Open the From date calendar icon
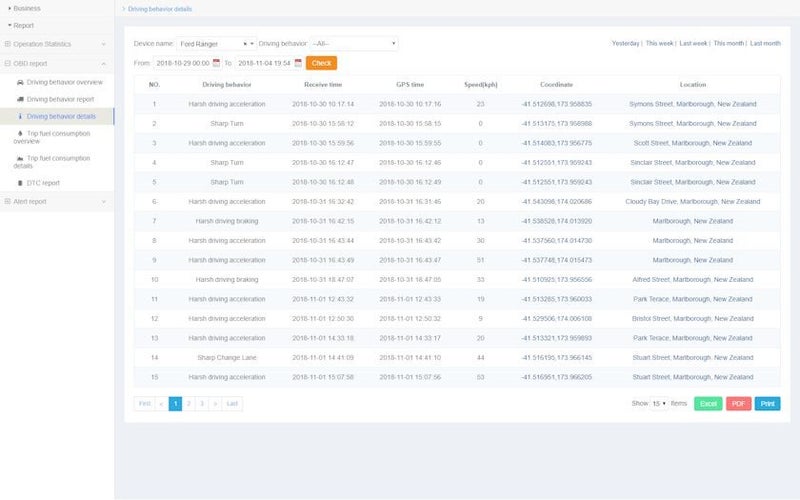Image resolution: width=800 pixels, height=500 pixels. coord(214,63)
